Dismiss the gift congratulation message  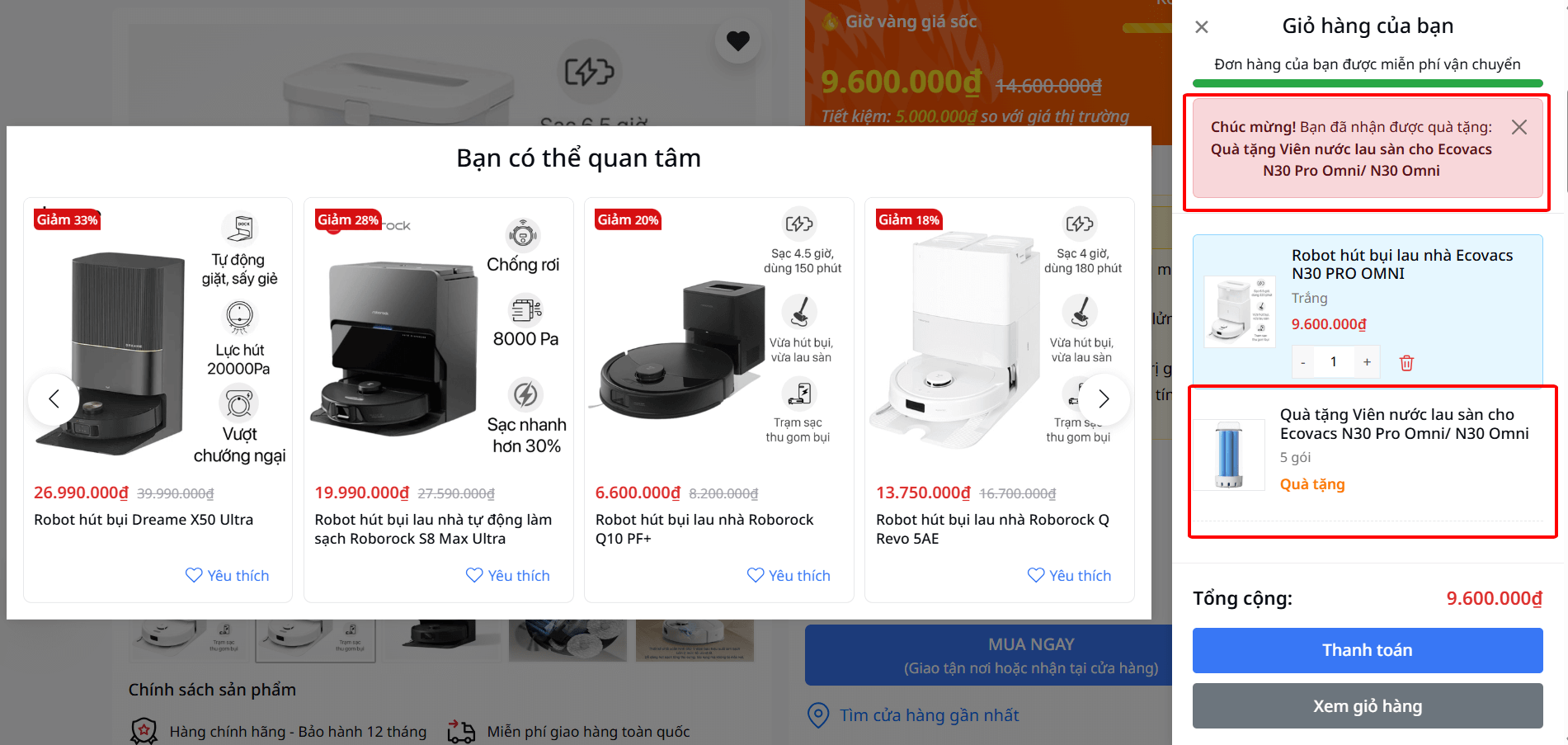1519,126
